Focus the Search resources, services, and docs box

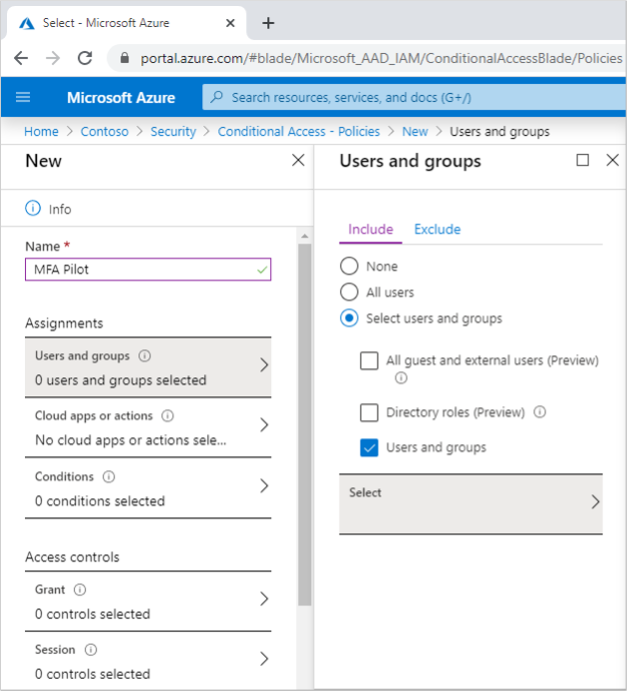pos(414,97)
